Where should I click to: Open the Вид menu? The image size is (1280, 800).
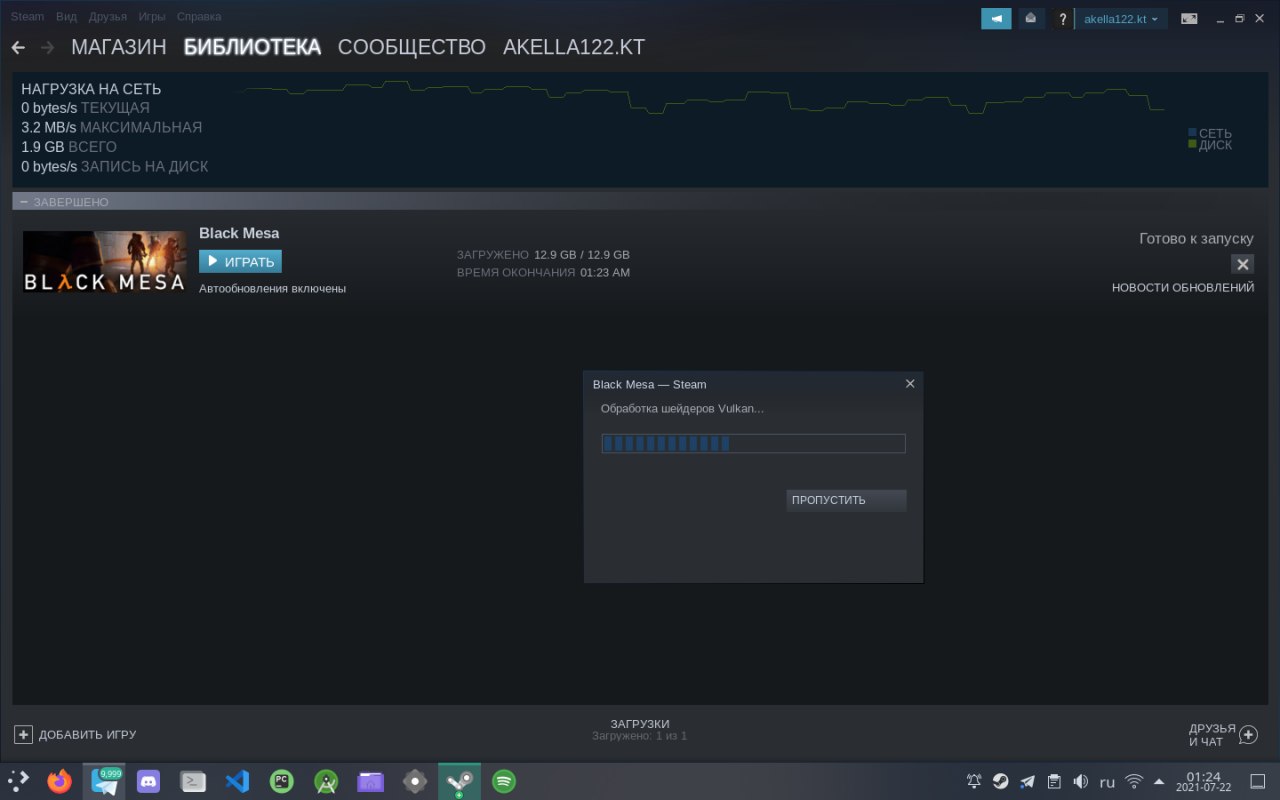(66, 17)
